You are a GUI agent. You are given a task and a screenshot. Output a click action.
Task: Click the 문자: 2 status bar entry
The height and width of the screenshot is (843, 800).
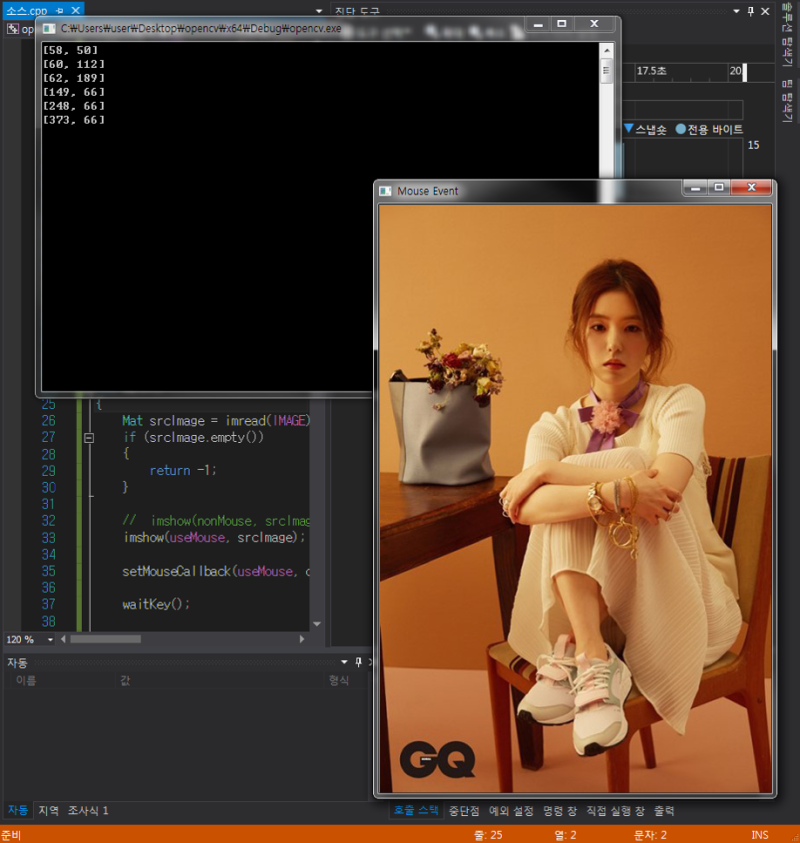tap(650, 835)
